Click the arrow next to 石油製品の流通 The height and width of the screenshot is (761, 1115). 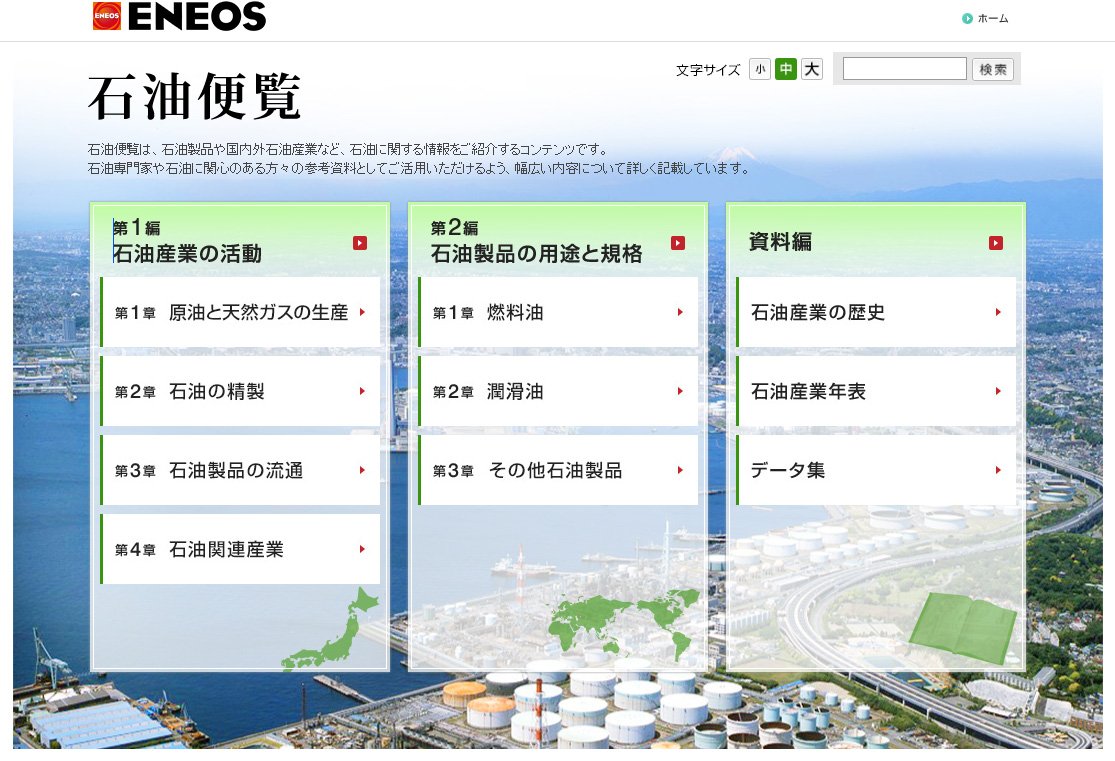coord(362,470)
